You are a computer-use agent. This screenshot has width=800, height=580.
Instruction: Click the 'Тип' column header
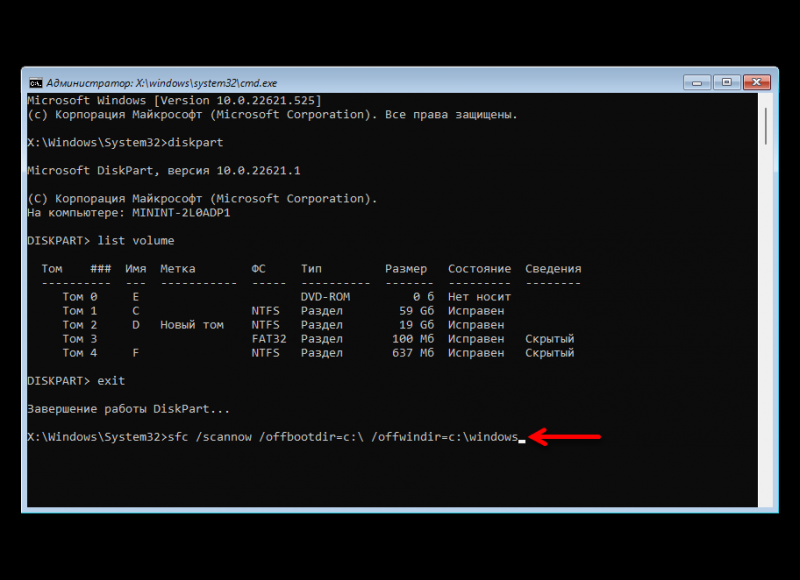311,269
